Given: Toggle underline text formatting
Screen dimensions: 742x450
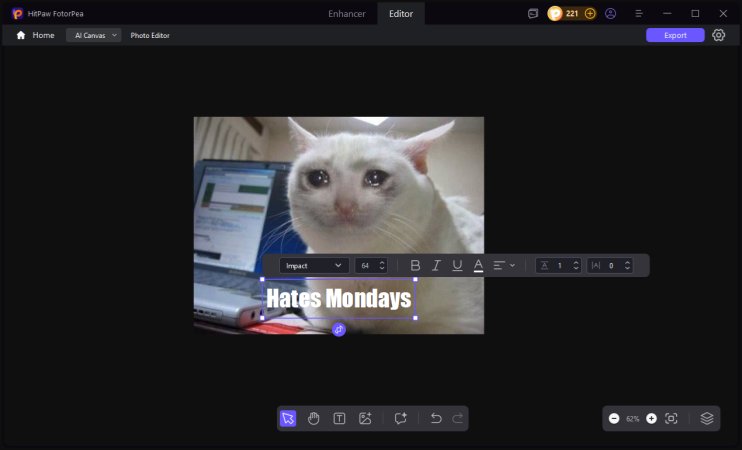Looking at the screenshot, I should [x=457, y=265].
